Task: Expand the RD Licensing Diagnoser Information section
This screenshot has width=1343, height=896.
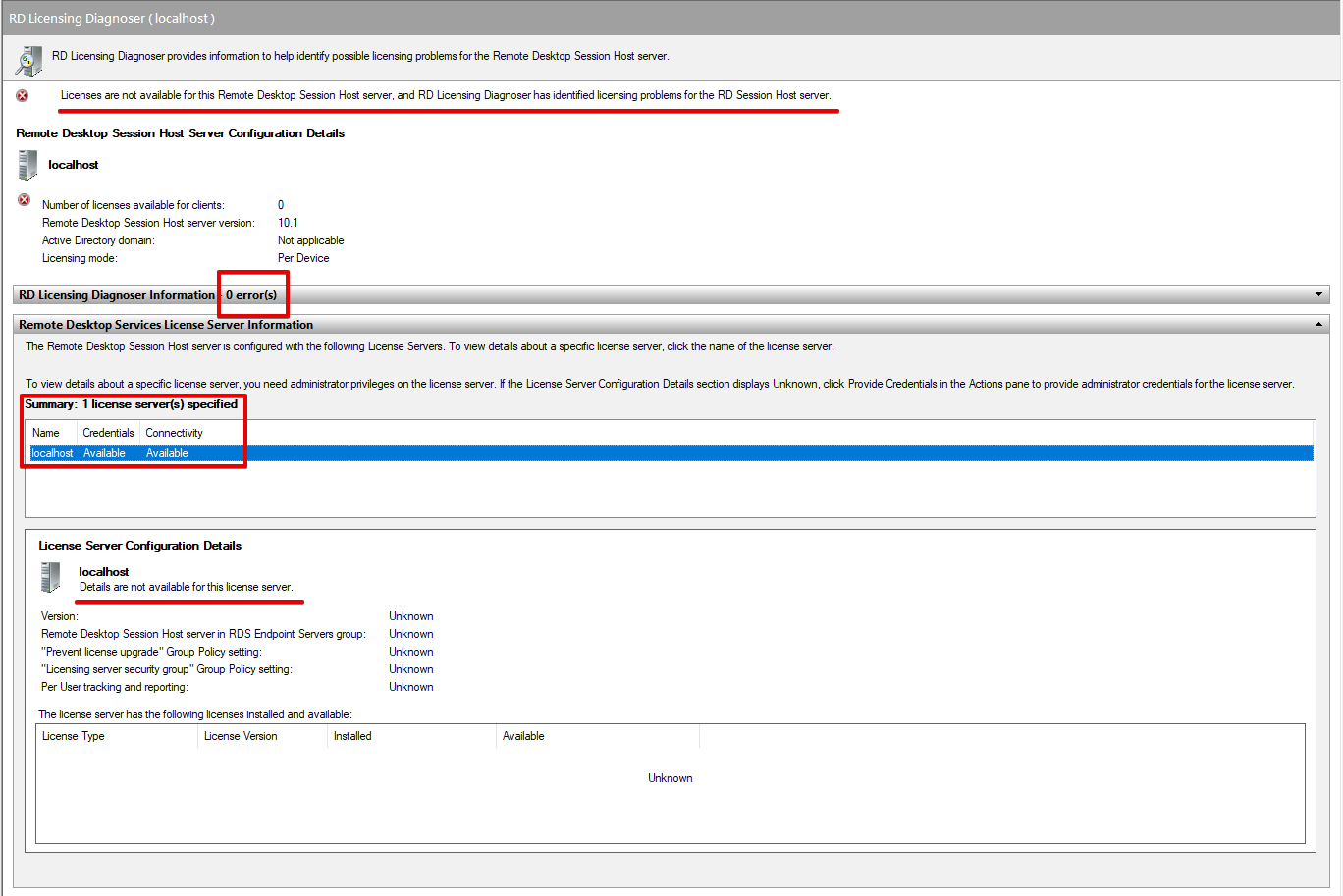Action: coord(1318,295)
